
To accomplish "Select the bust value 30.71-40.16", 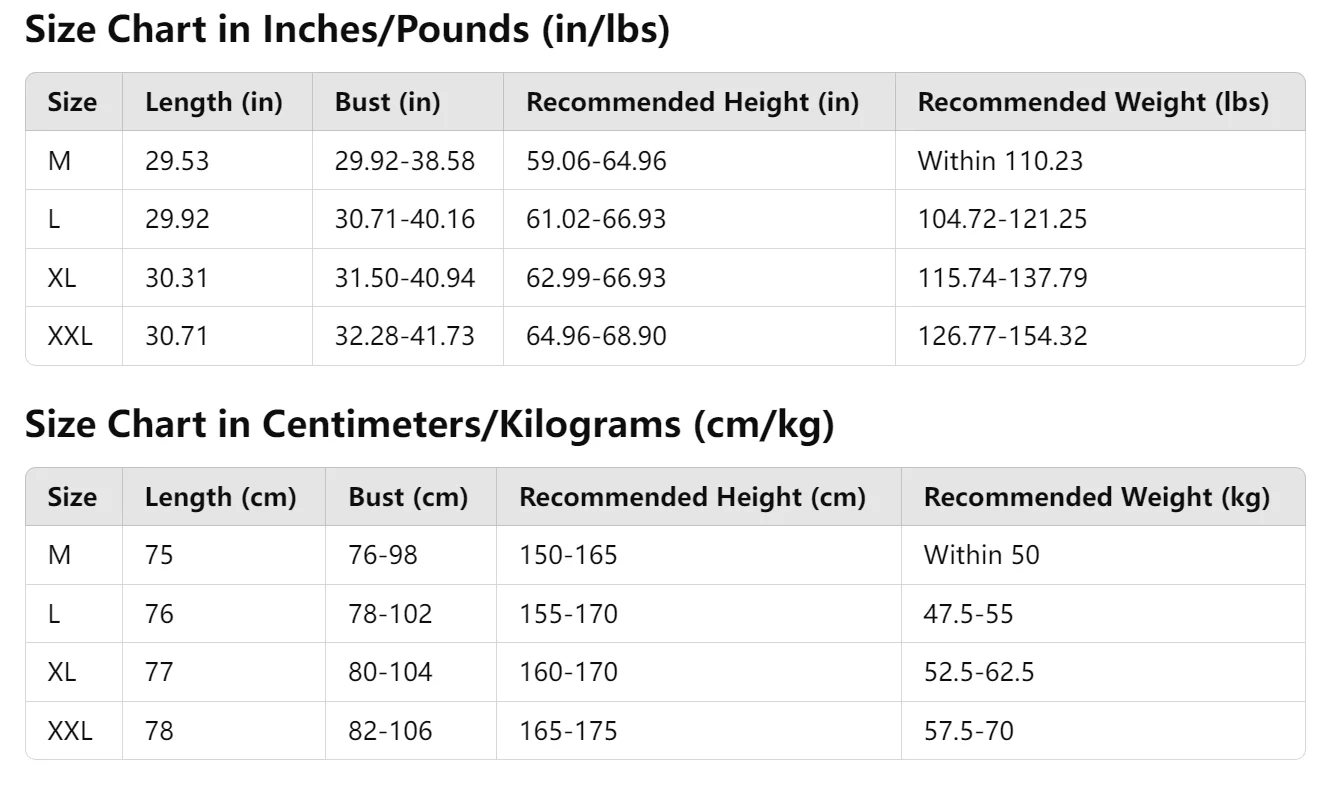I will 405,219.
